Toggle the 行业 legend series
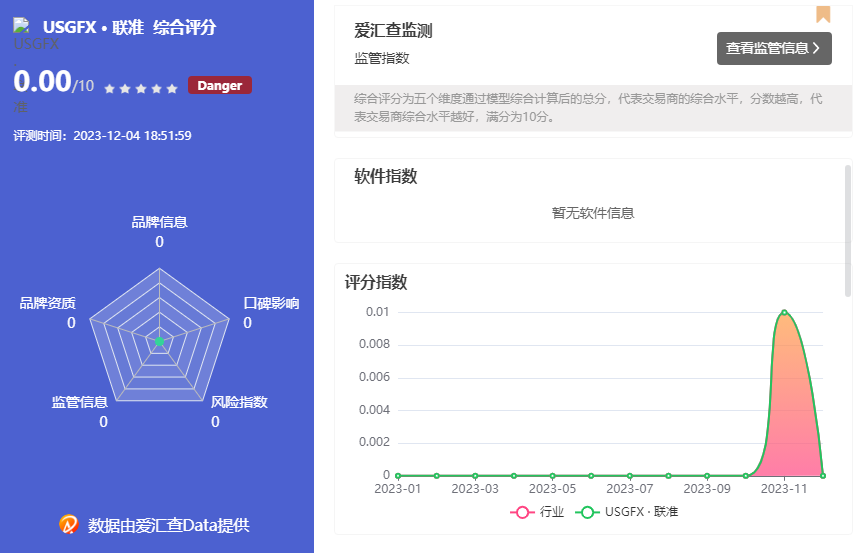The width and height of the screenshot is (856, 553). (537, 512)
